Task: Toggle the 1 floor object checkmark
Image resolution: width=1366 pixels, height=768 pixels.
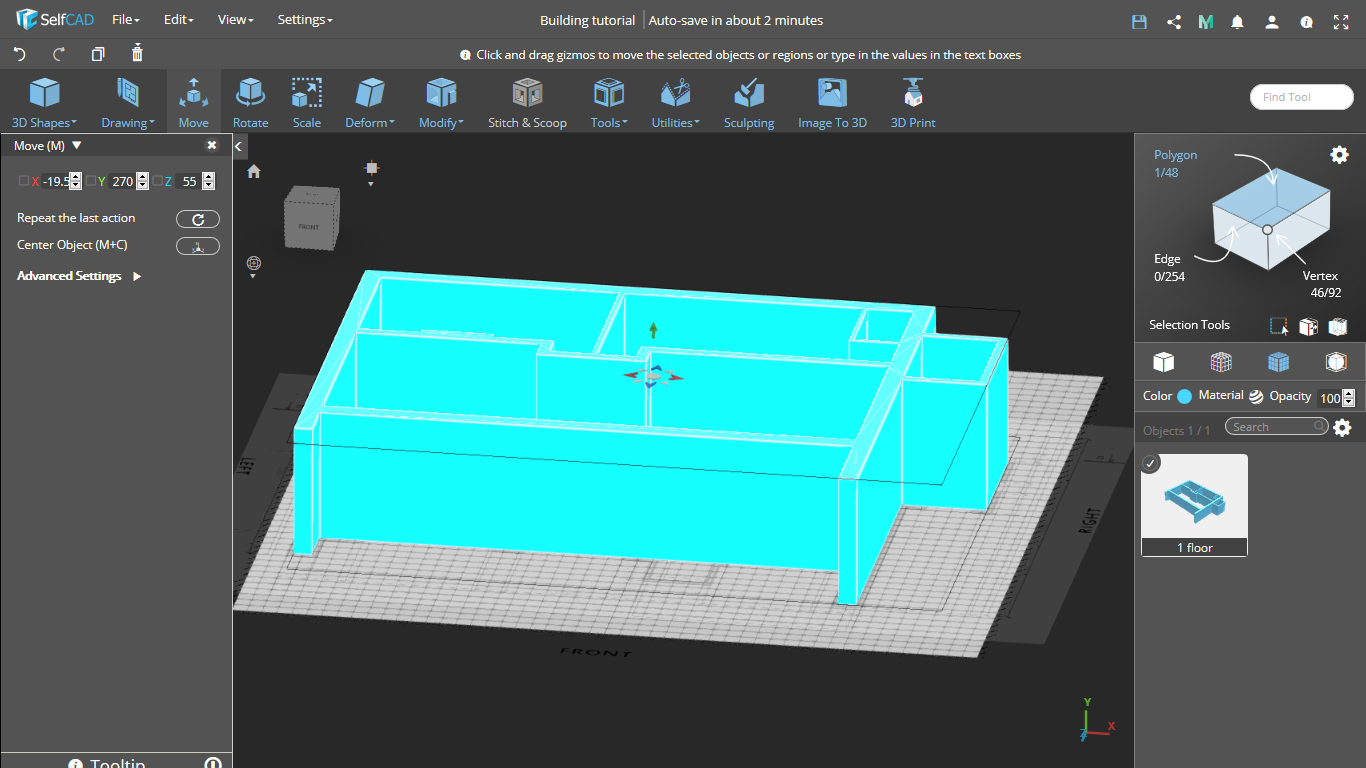Action: (1151, 463)
